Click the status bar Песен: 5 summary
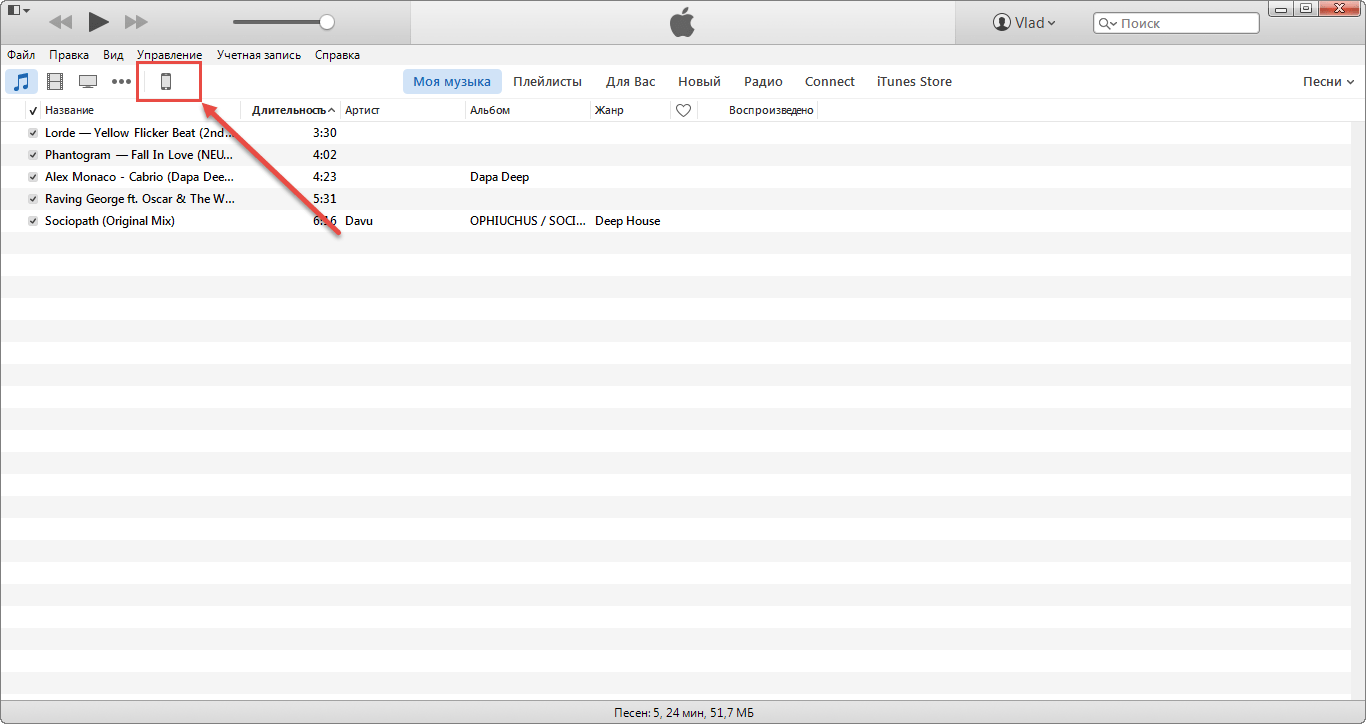 click(x=683, y=713)
